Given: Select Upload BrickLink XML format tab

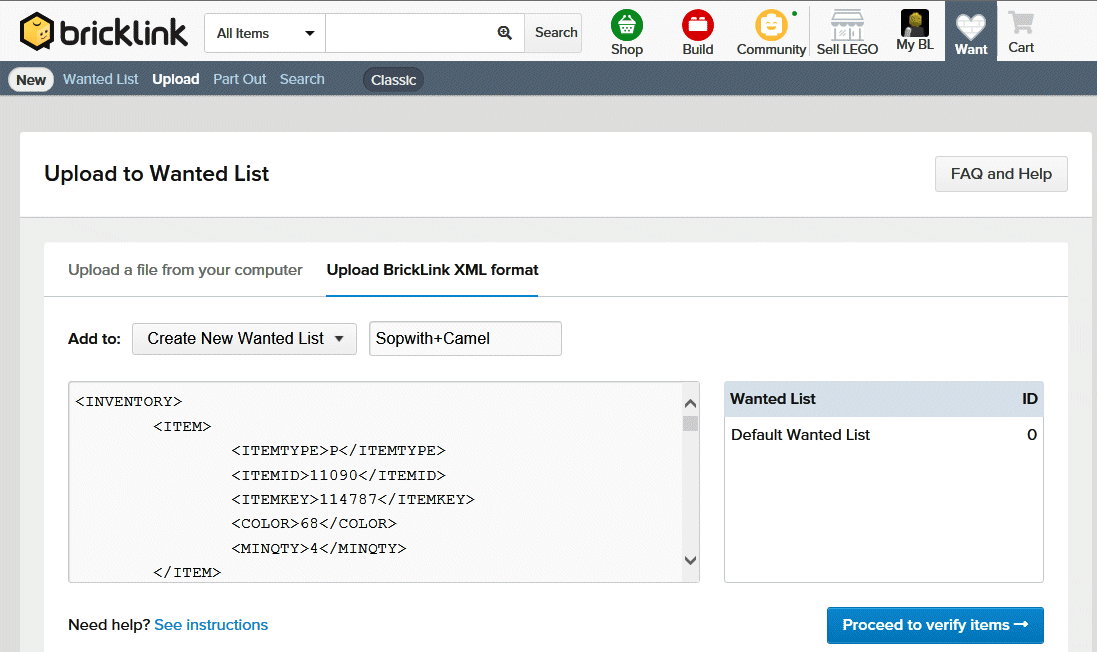Looking at the screenshot, I should pyautogui.click(x=432, y=270).
